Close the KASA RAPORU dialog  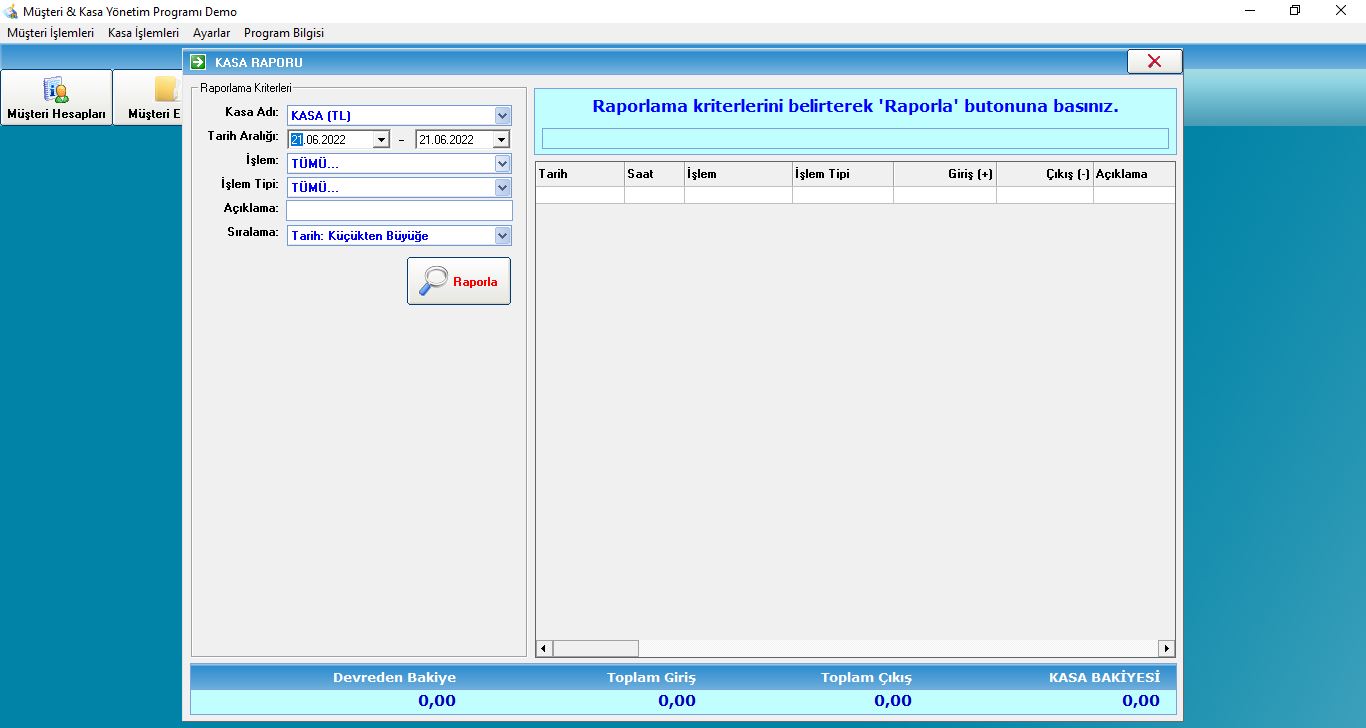(1154, 61)
